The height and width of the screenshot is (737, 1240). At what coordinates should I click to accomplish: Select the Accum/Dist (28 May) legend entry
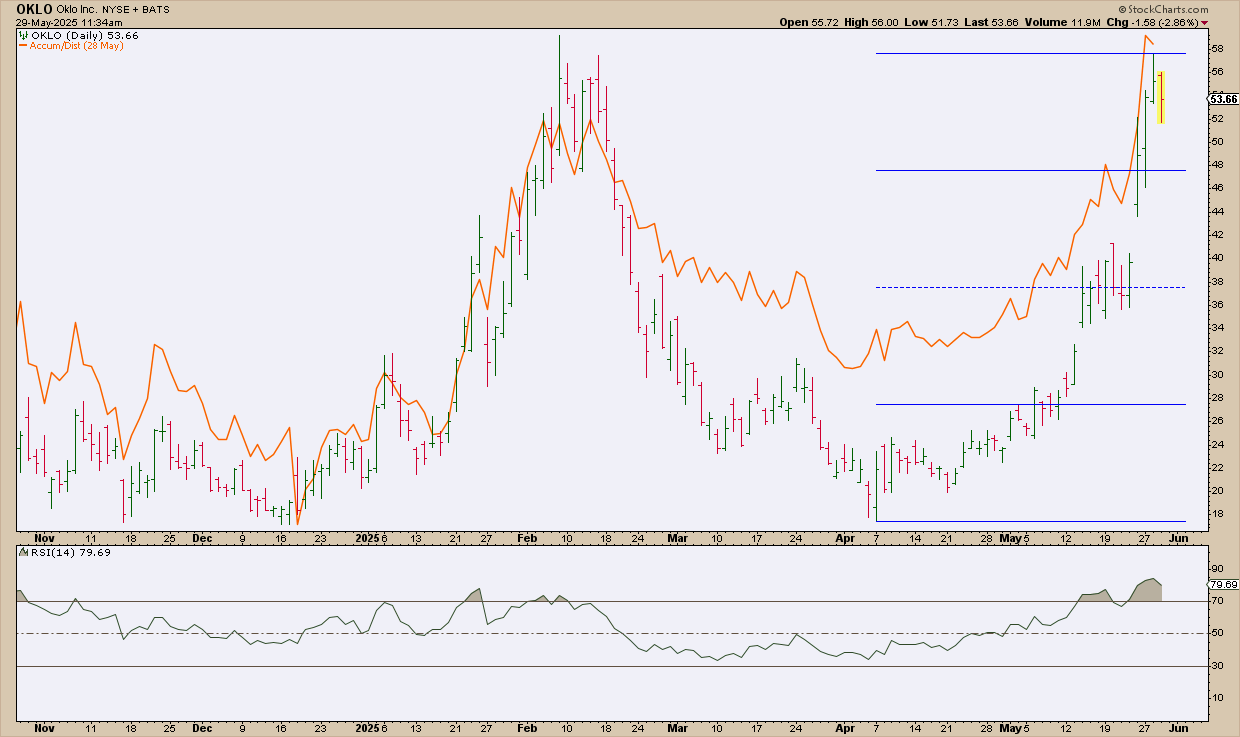pyautogui.click(x=77, y=46)
